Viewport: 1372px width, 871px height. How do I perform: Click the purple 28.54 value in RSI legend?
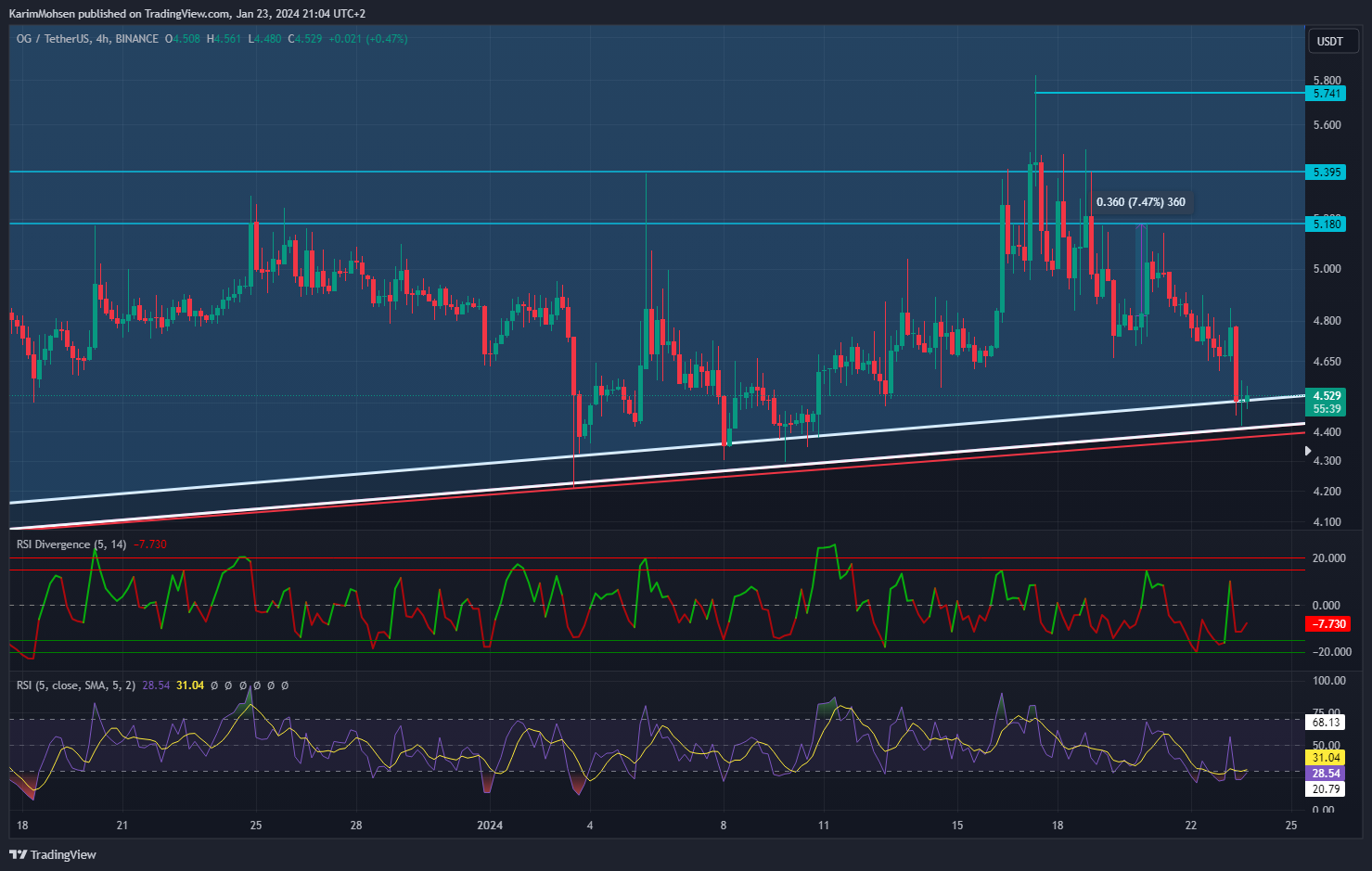pos(156,685)
